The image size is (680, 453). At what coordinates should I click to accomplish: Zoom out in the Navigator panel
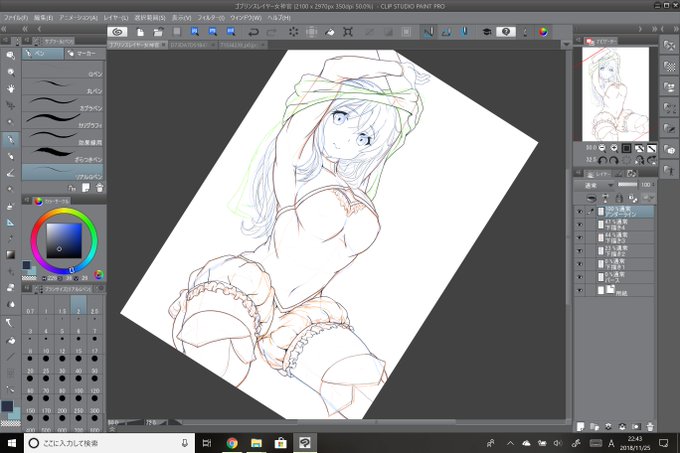602,148
